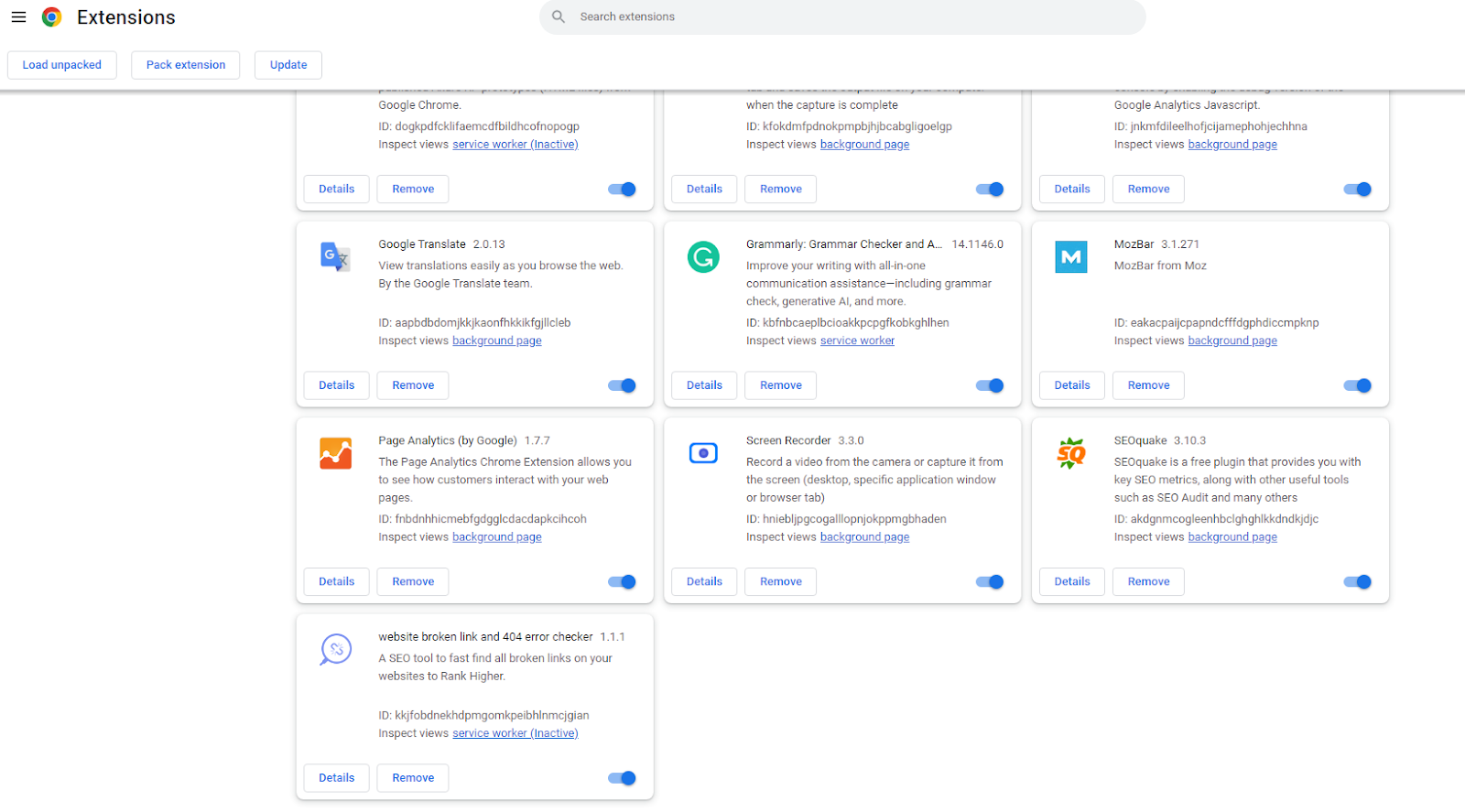Screen dimensions: 1465x812
Task: Disable the Grammarly extension toggle
Action: click(990, 385)
